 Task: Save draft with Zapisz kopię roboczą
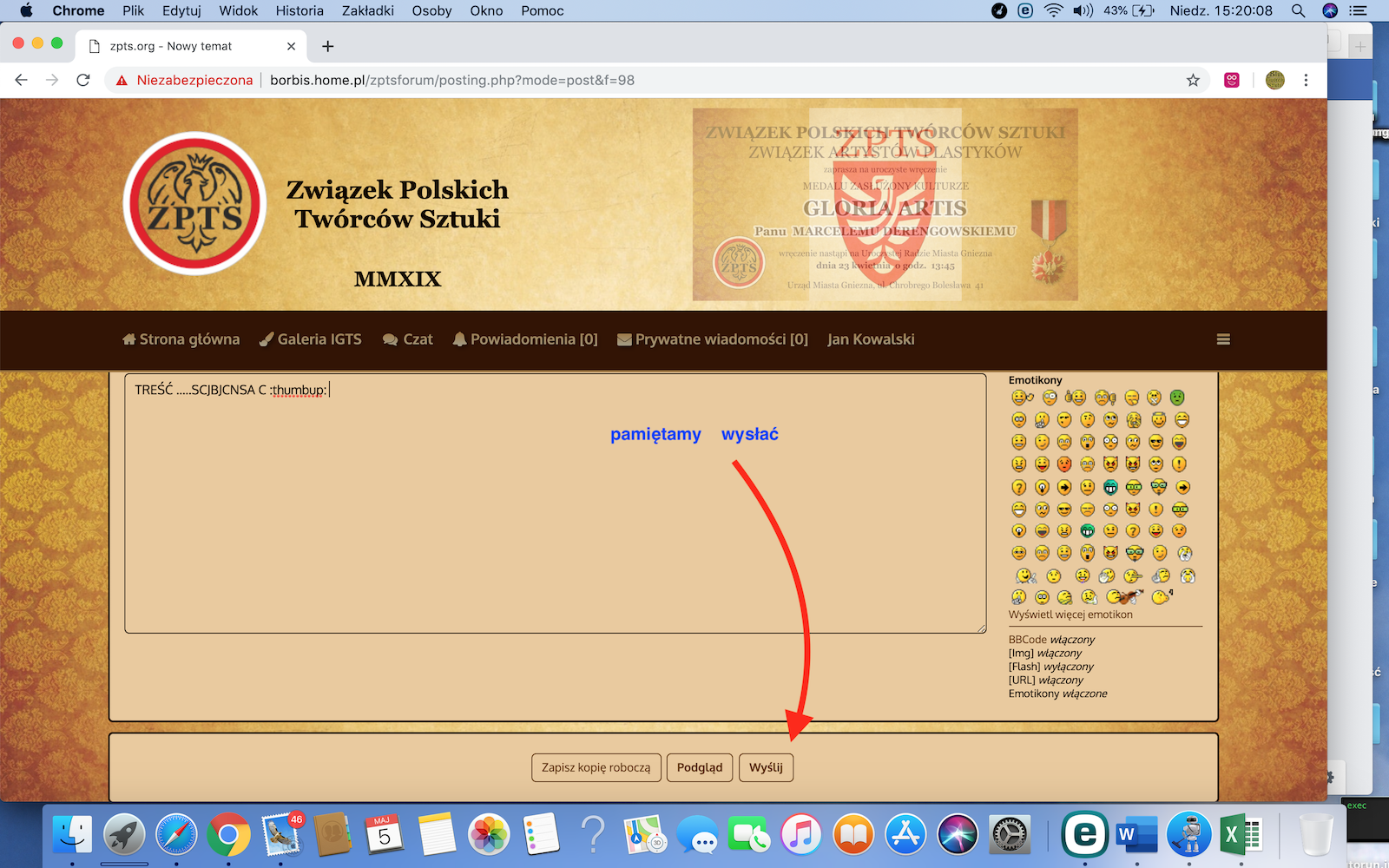[x=596, y=767]
